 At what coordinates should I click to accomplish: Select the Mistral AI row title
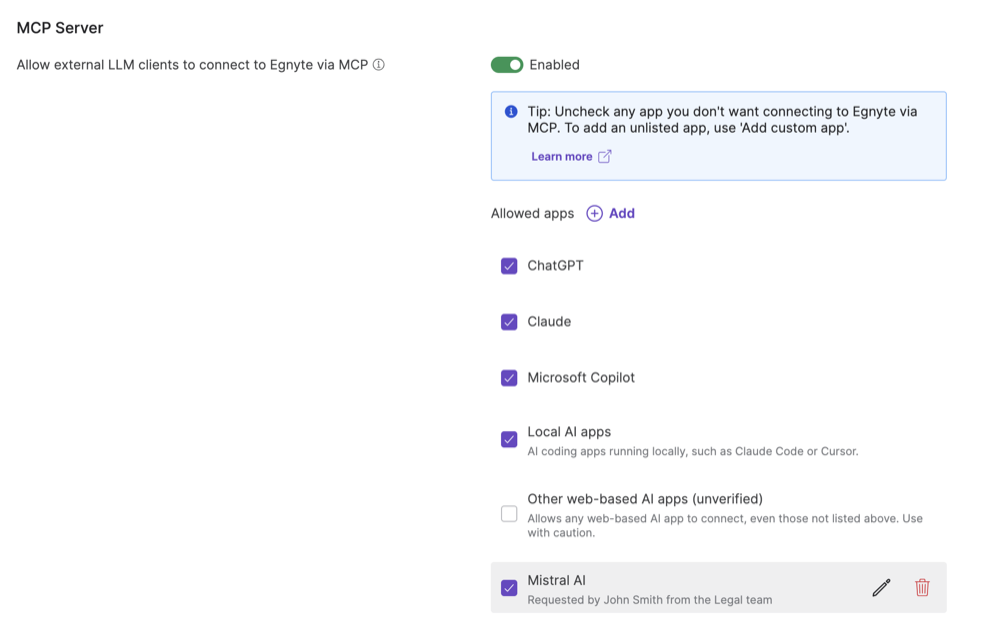(556, 580)
